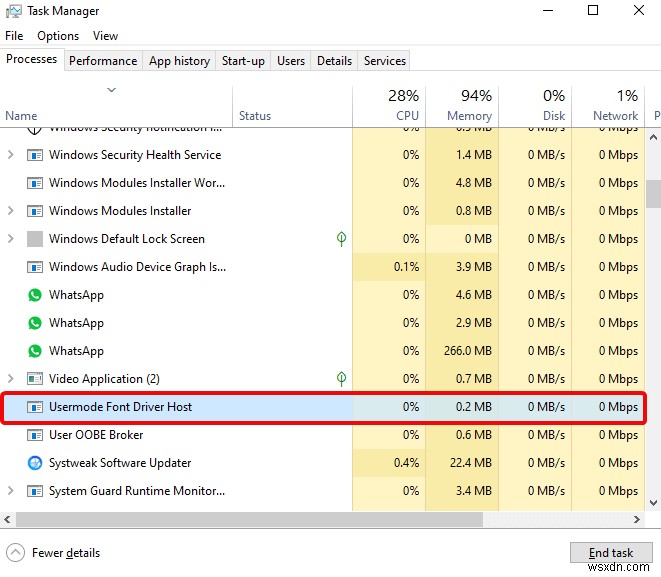Click the WhatsApp icon with 2.9 MB memory
The height and width of the screenshot is (577, 661).
pos(35,323)
